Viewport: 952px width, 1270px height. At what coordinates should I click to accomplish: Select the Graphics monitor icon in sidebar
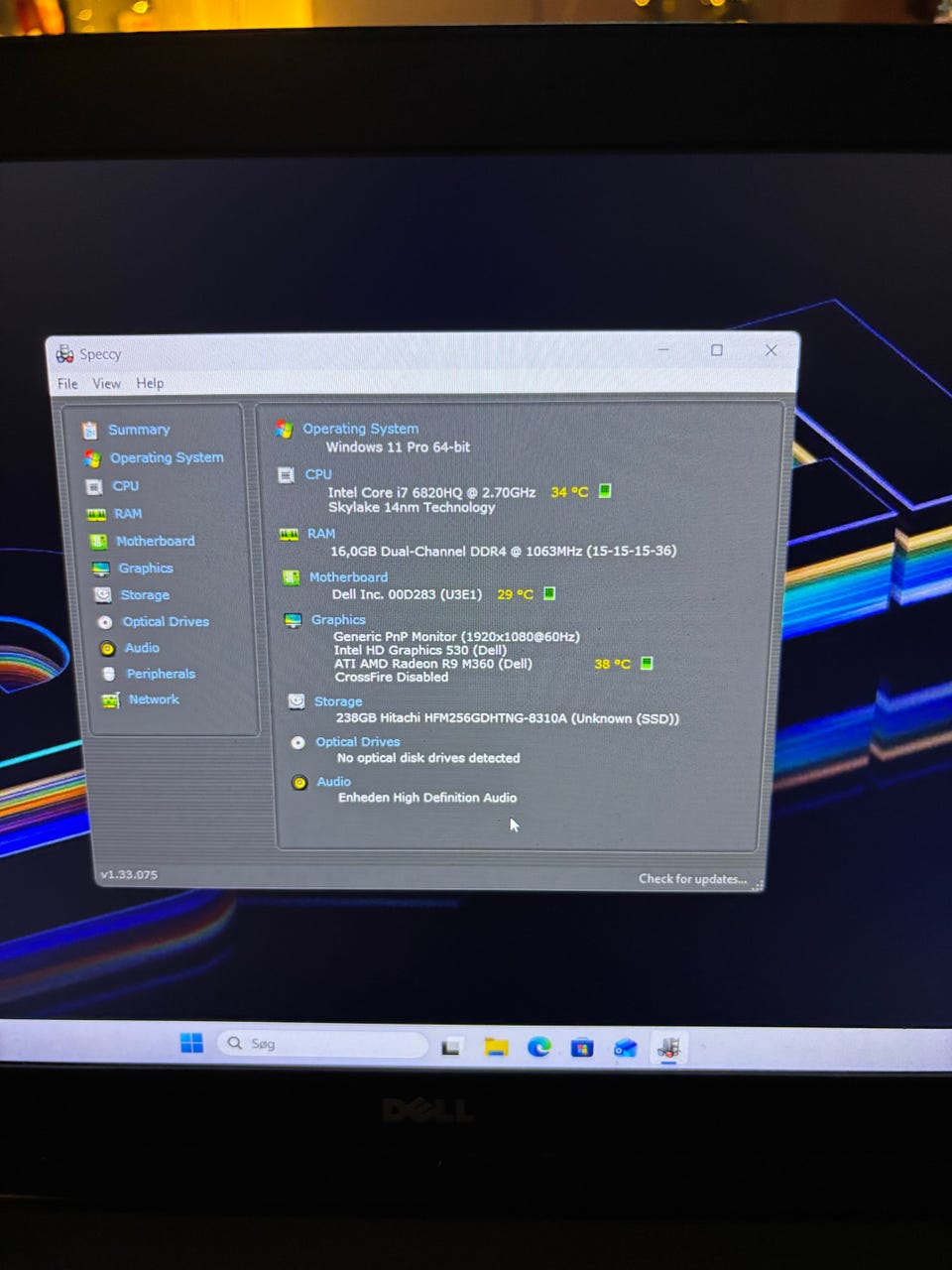[101, 569]
